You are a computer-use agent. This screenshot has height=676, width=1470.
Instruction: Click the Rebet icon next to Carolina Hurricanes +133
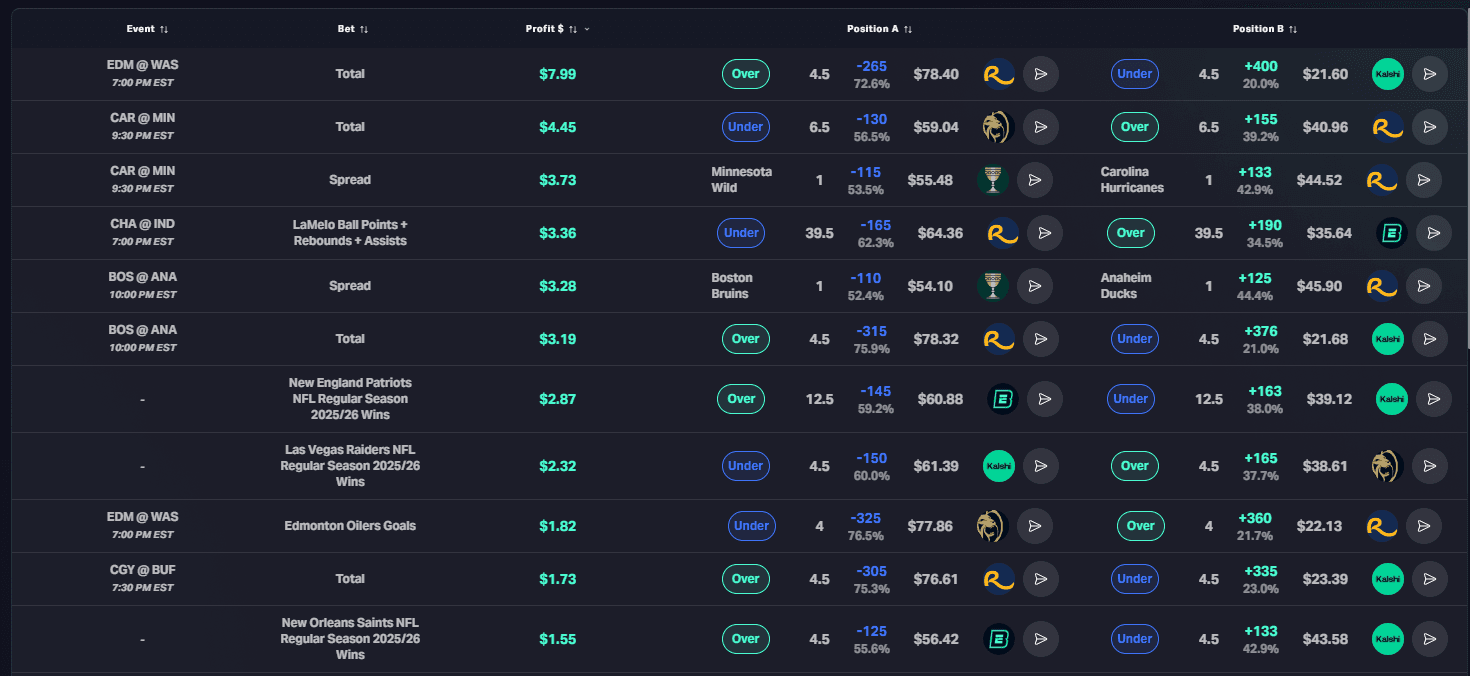pos(1382,180)
